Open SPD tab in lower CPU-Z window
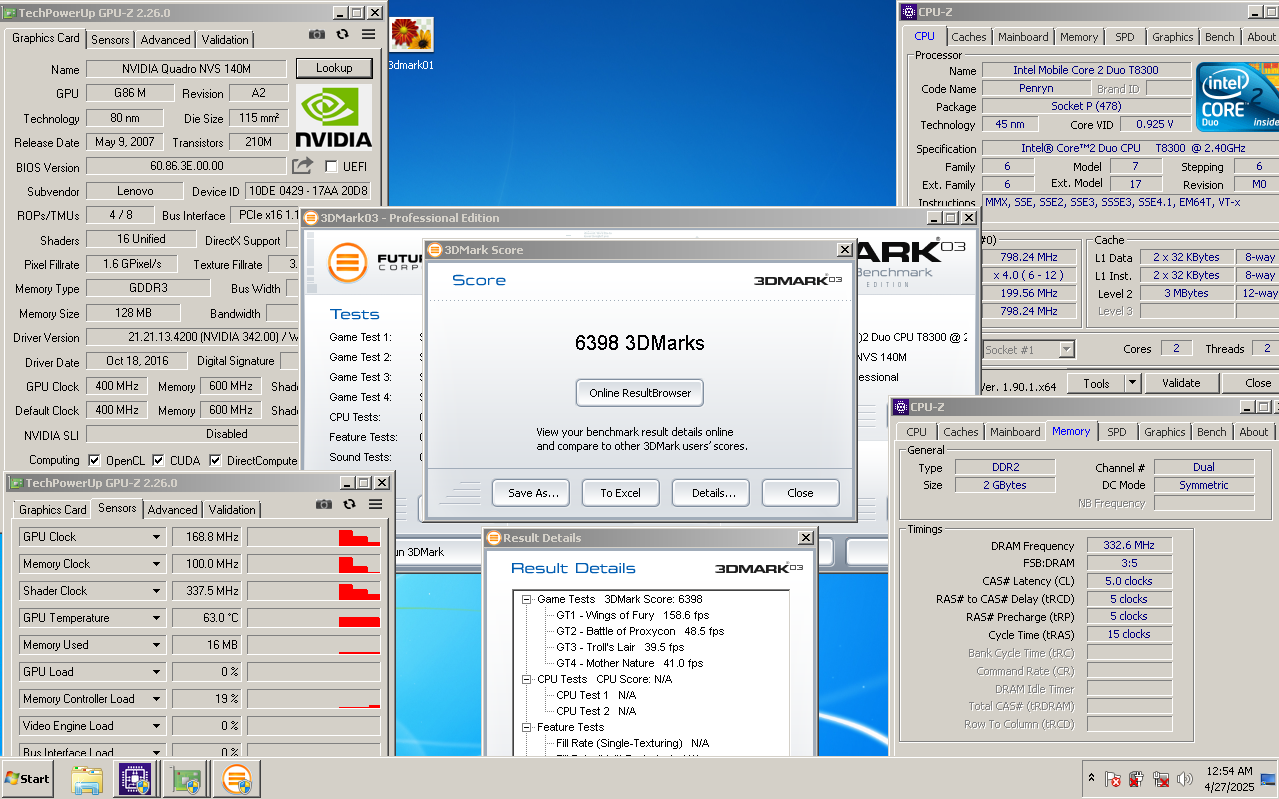 [x=1117, y=432]
